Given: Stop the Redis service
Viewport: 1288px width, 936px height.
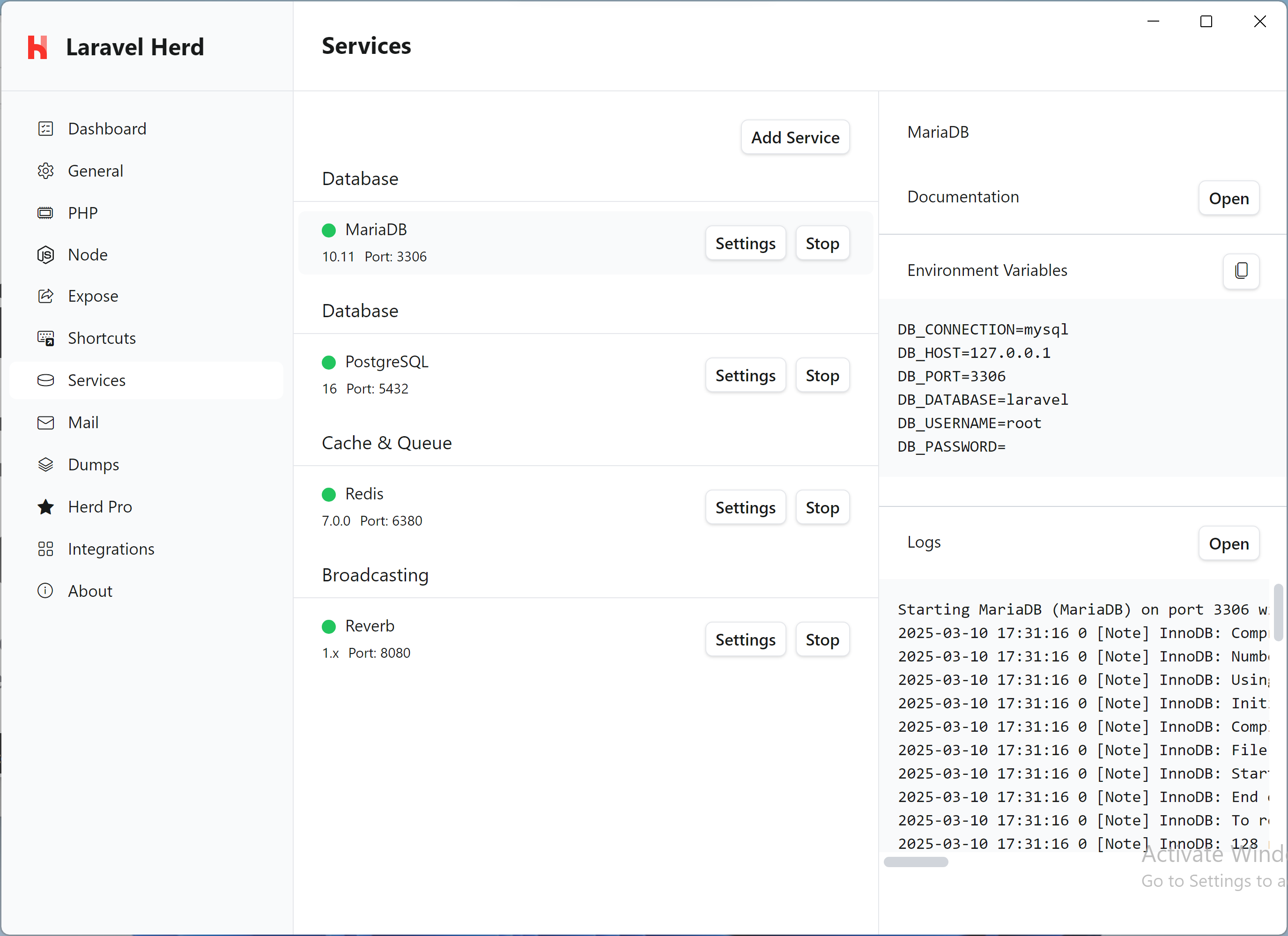Looking at the screenshot, I should click(x=822, y=507).
